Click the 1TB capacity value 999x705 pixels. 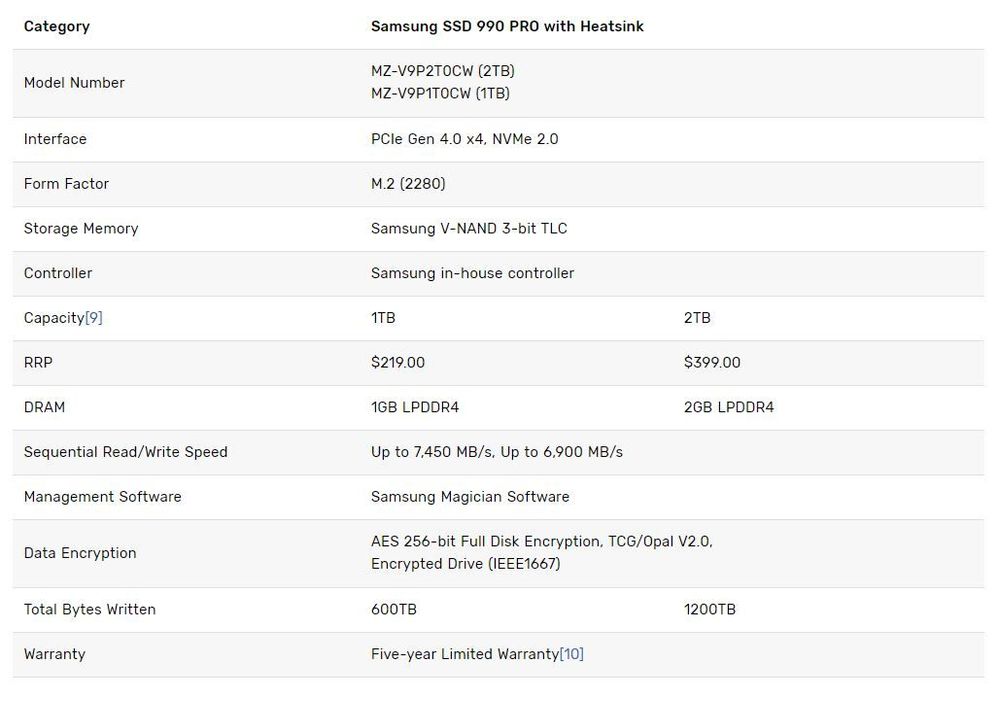coord(383,318)
